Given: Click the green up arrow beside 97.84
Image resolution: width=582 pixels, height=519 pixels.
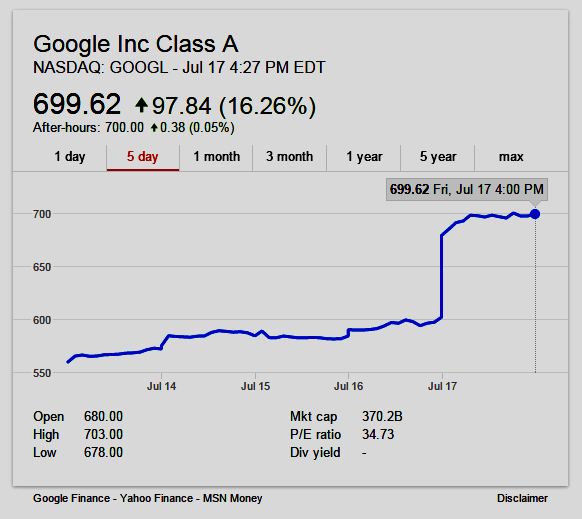Looking at the screenshot, I should tap(141, 105).
